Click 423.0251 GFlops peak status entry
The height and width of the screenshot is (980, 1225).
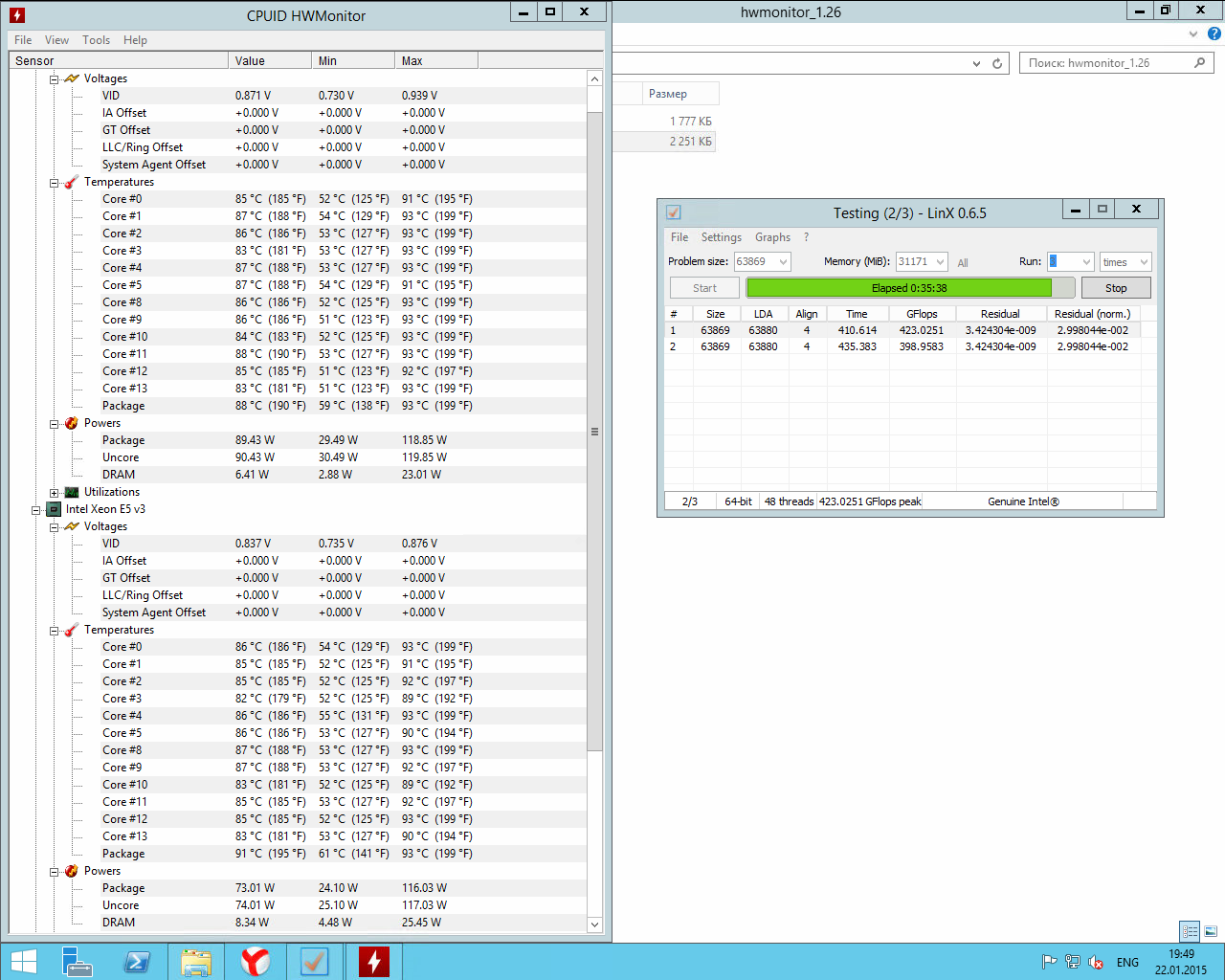pyautogui.click(x=870, y=501)
